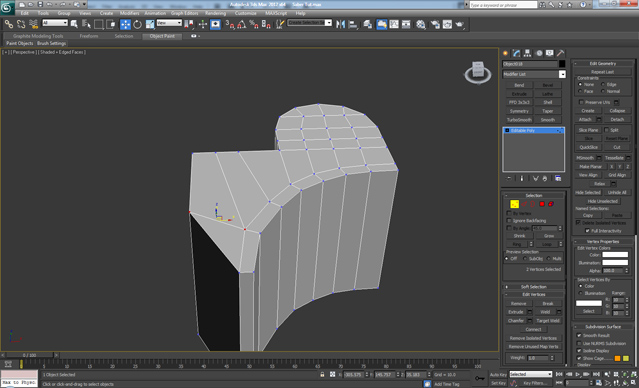Switch to Graphite Modeling Tools tab

pos(38,36)
